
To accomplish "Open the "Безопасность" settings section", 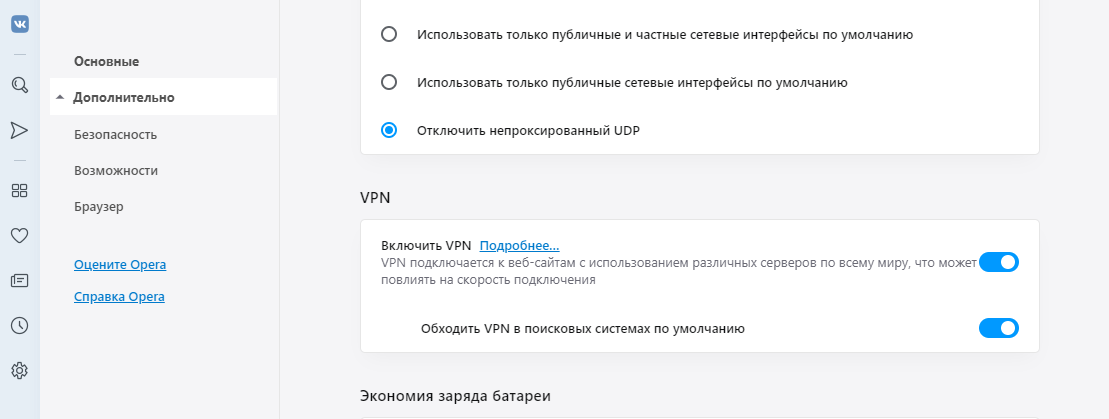I will pyautogui.click(x=115, y=134).
